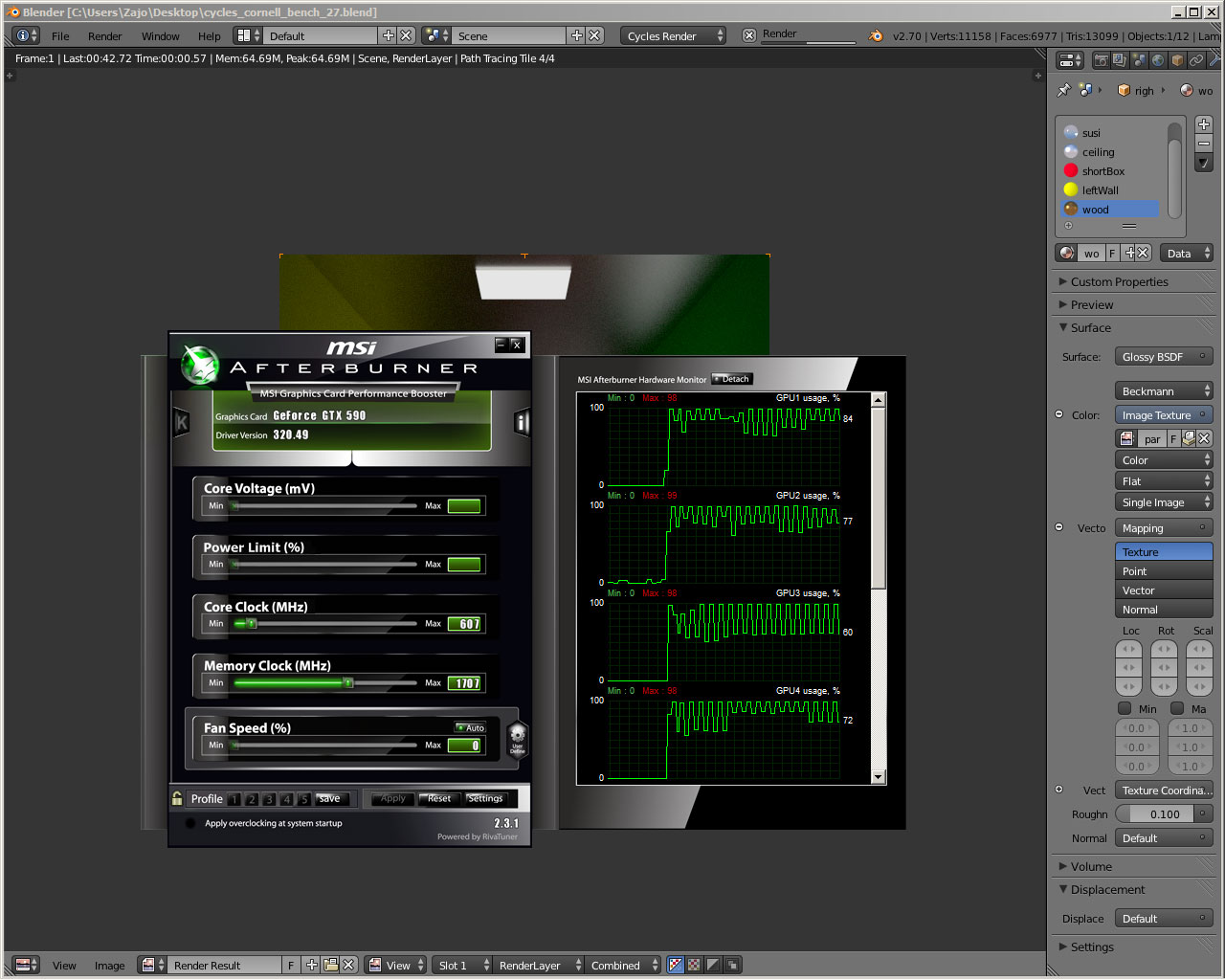
Task: Click the Afterburner Reset button
Action: [439, 798]
